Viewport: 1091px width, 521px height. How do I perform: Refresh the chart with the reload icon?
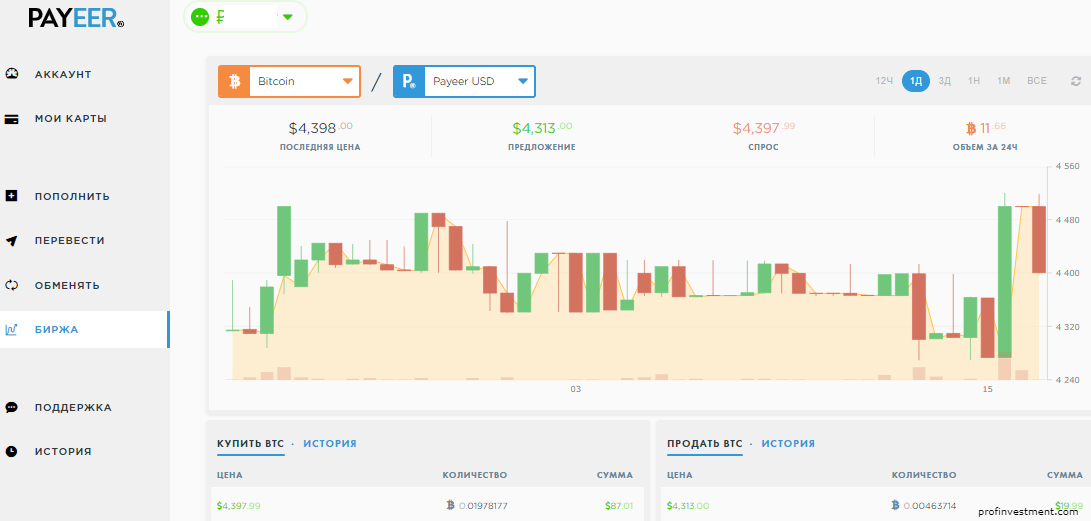tap(1076, 81)
